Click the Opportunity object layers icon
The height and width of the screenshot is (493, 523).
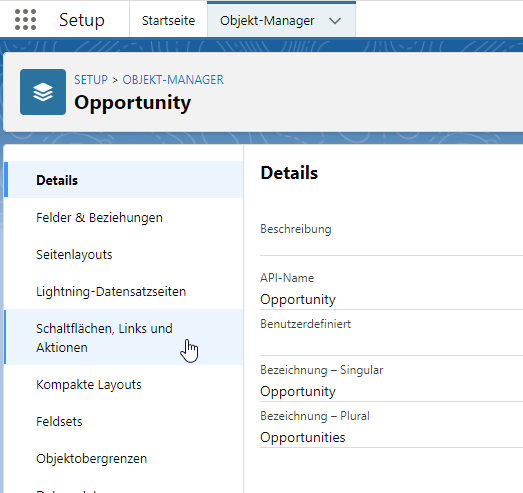pyautogui.click(x=43, y=92)
